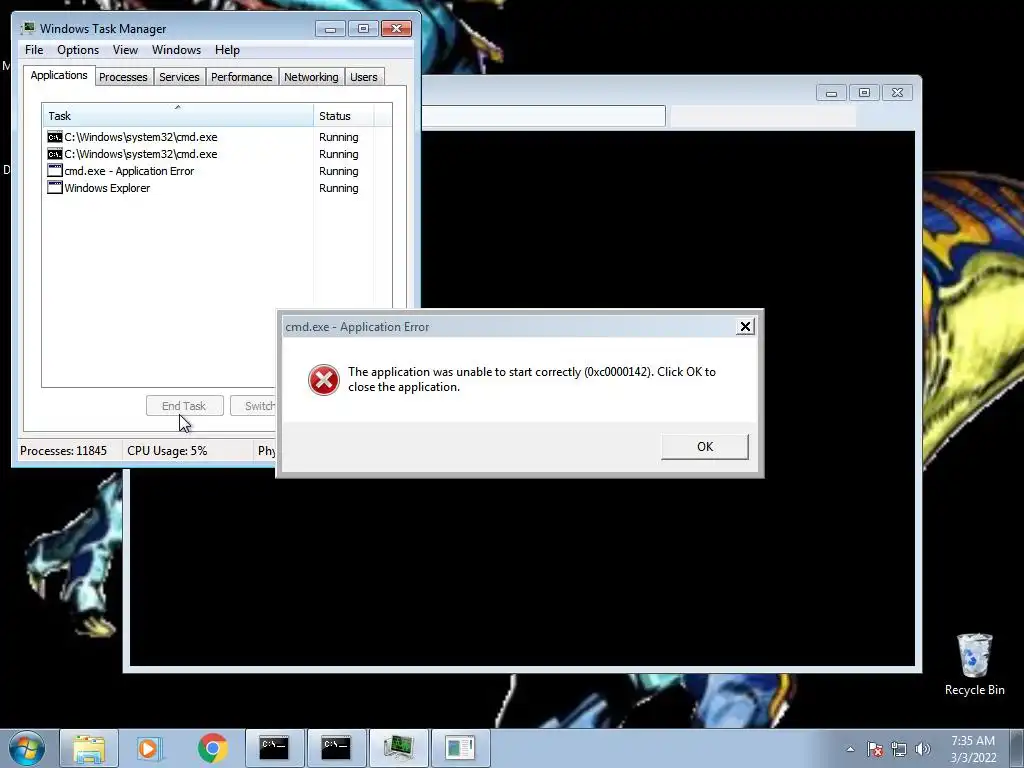Image resolution: width=1024 pixels, height=768 pixels.
Task: Select the second C:\Windows\system32\cmd.exe task
Action: 217,154
